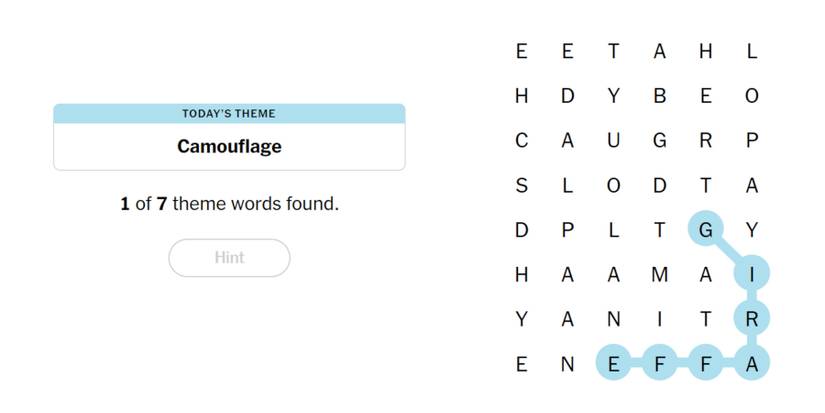
Task: Click the Hint button
Action: point(229,258)
